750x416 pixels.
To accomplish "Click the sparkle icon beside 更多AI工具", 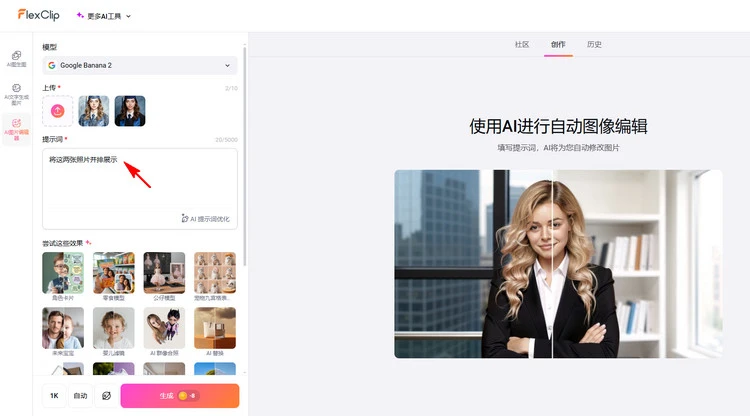I will [x=81, y=16].
